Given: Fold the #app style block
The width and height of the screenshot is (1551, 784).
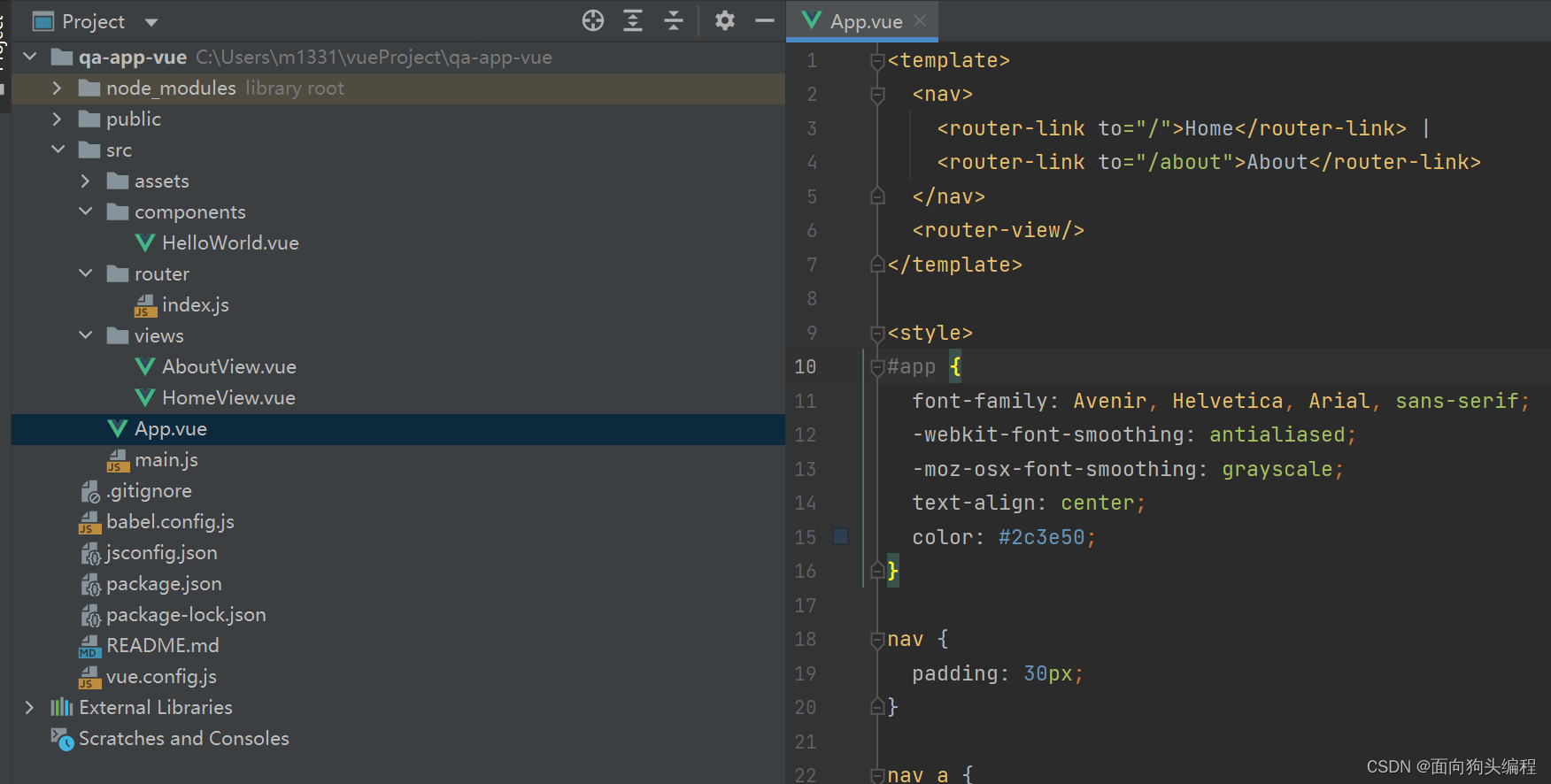Looking at the screenshot, I should (877, 367).
